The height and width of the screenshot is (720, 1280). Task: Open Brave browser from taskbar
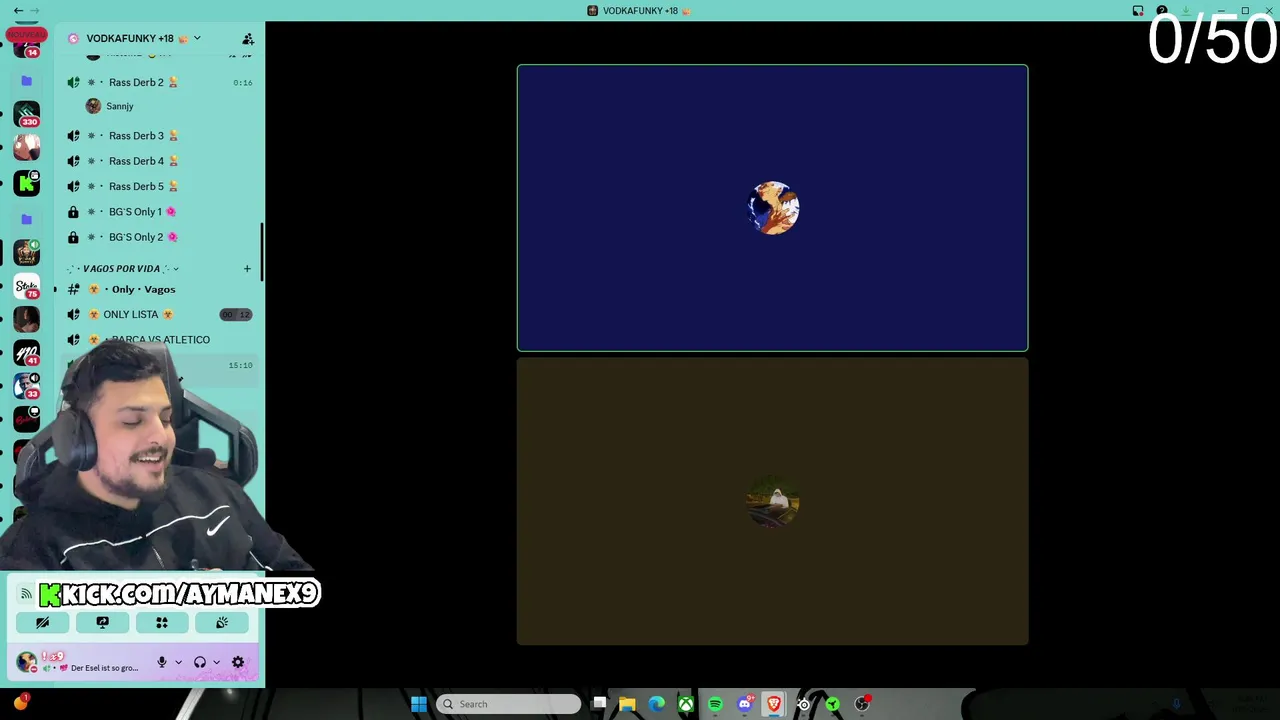click(774, 704)
